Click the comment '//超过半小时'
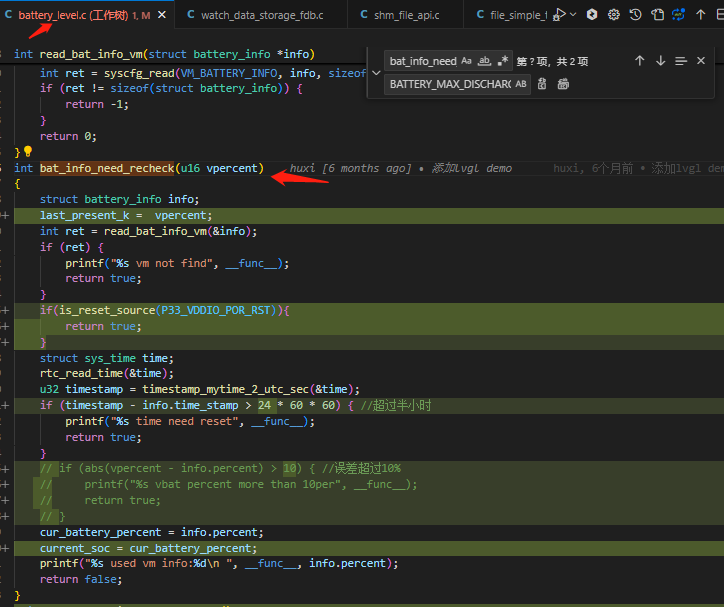The image size is (724, 607). 396,405
